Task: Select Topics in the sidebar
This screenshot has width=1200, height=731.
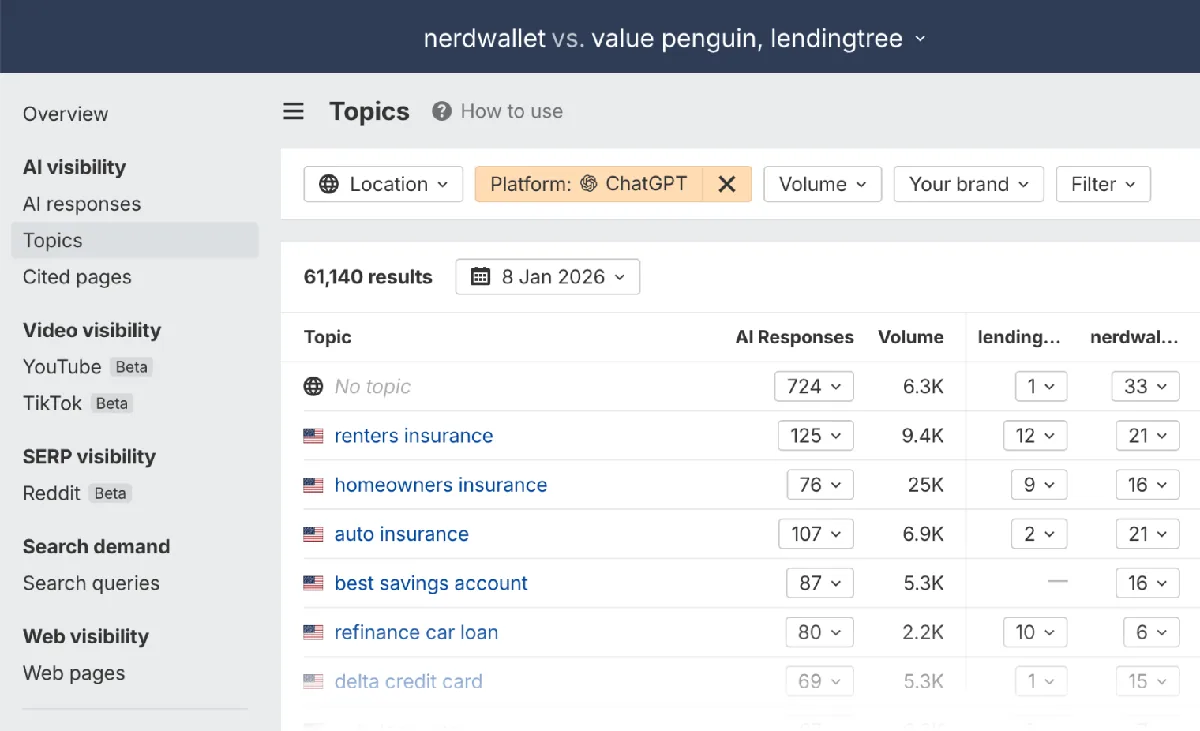Action: coord(134,240)
